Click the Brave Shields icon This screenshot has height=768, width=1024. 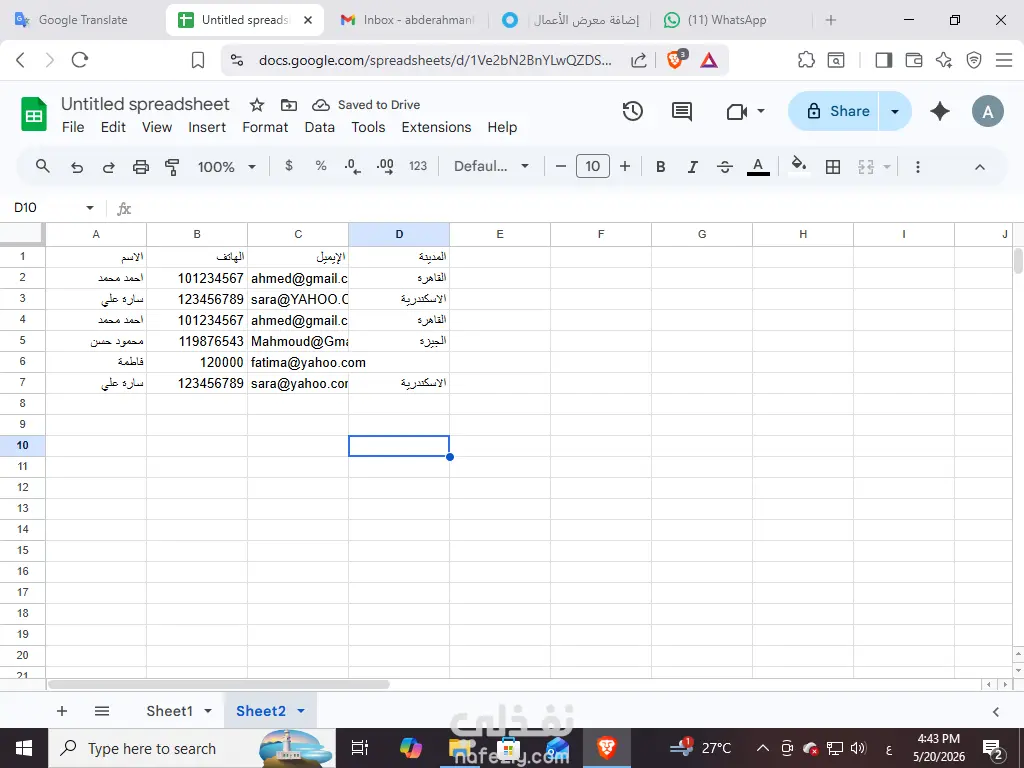click(675, 60)
